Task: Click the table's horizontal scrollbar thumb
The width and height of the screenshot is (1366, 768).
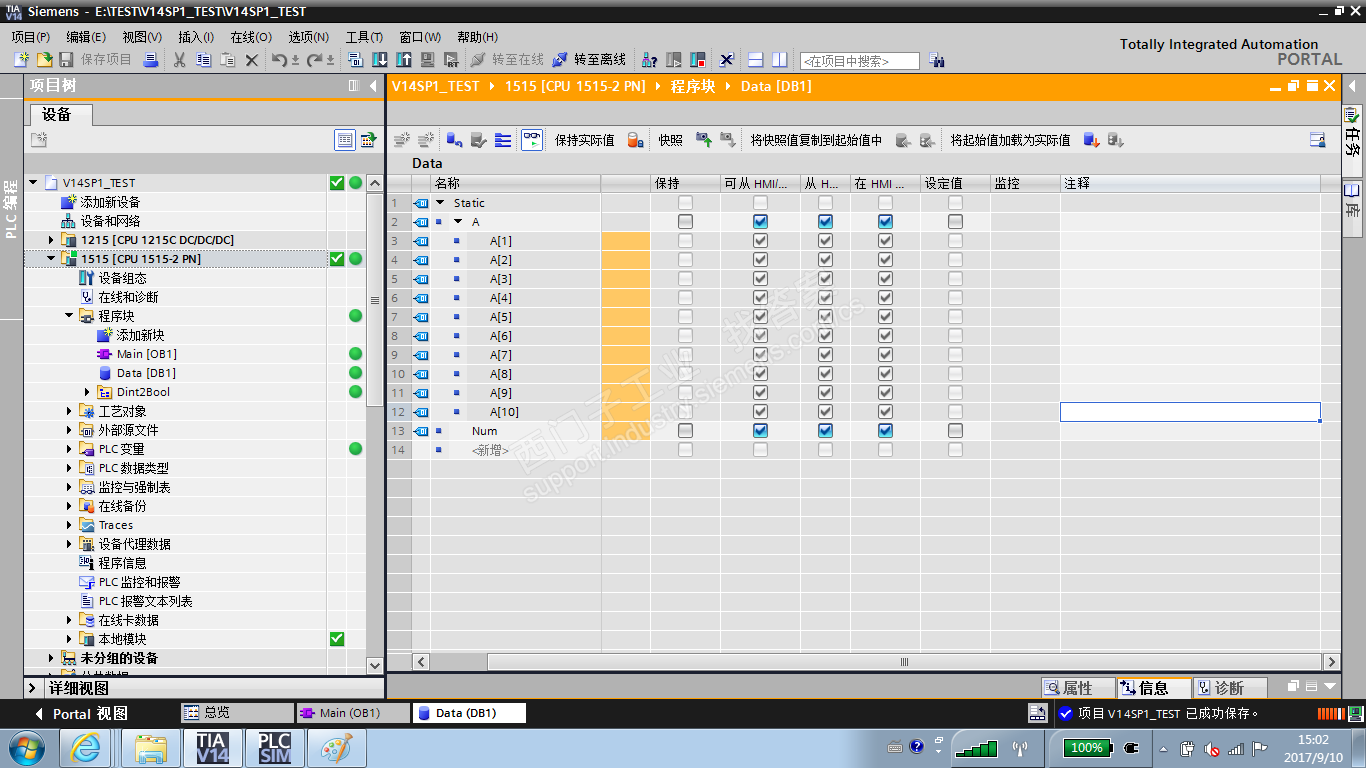Action: point(904,662)
